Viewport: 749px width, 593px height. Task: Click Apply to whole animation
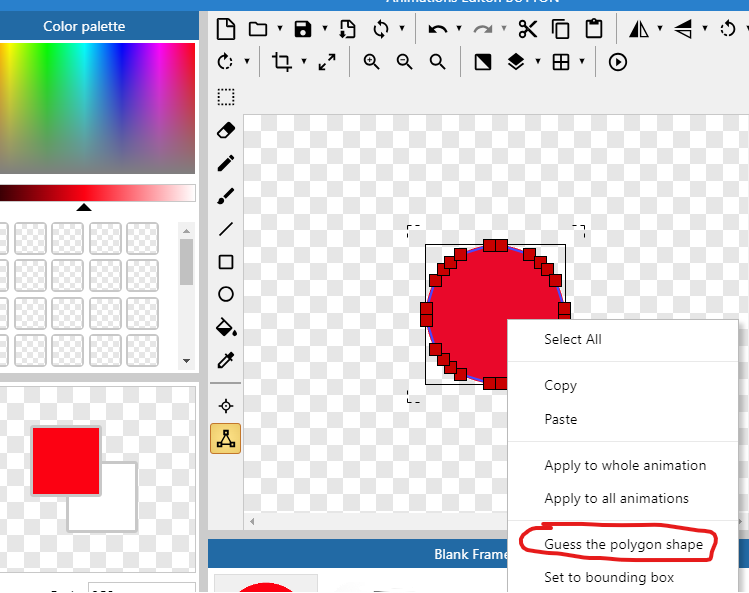pyautogui.click(x=623, y=465)
